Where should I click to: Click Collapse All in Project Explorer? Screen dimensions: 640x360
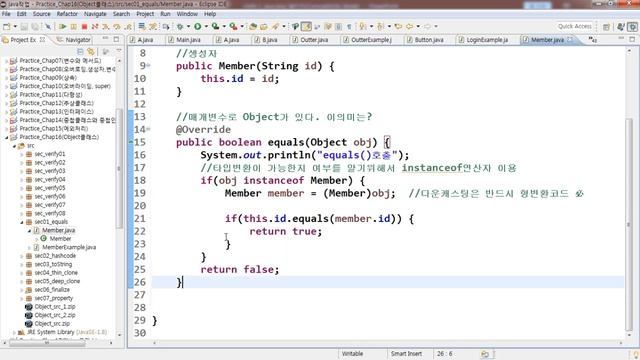(x=80, y=52)
